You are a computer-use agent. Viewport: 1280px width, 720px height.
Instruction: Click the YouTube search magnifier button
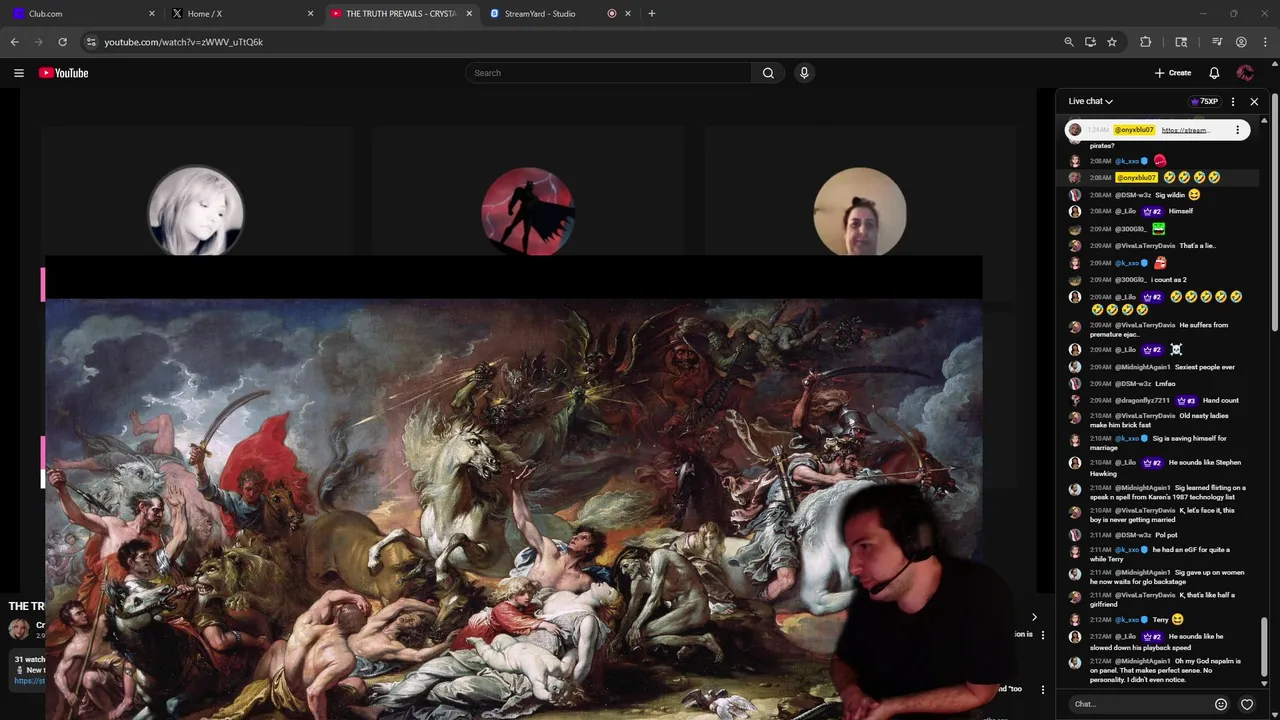(x=768, y=73)
